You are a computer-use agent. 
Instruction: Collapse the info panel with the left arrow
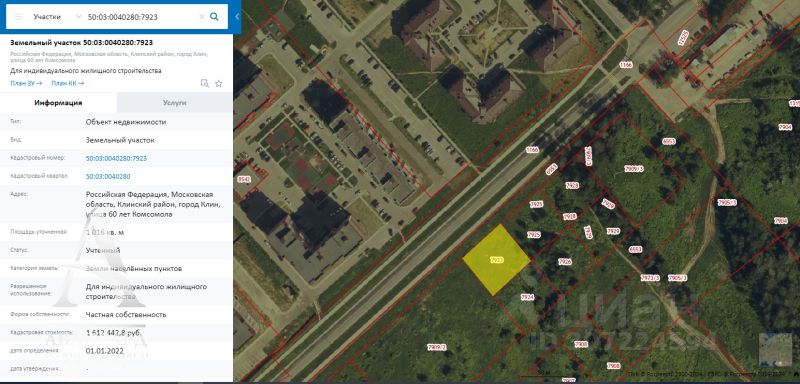(x=237, y=16)
